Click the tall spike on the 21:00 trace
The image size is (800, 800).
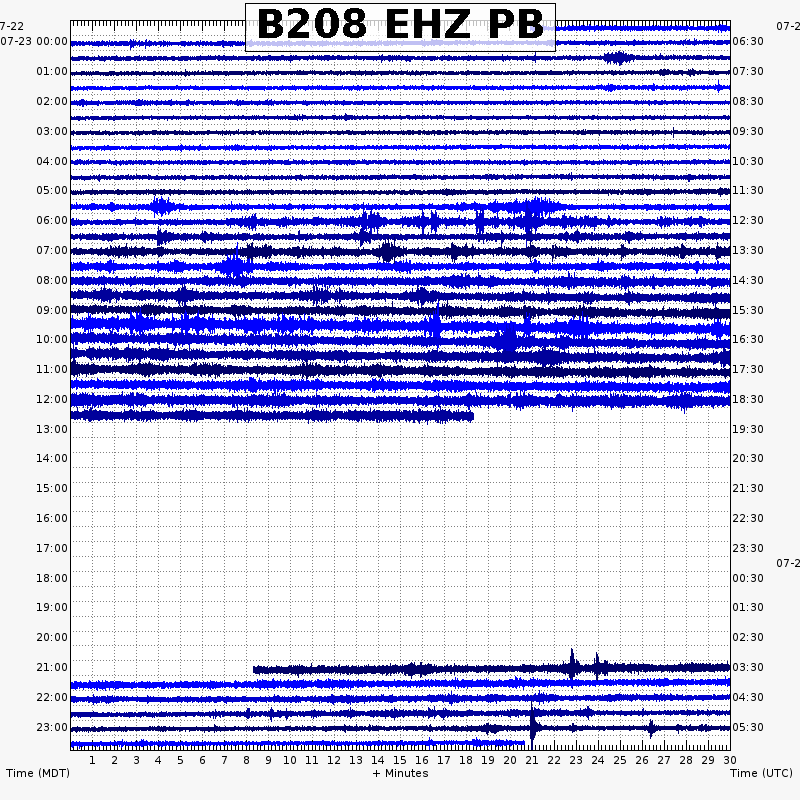point(572,665)
